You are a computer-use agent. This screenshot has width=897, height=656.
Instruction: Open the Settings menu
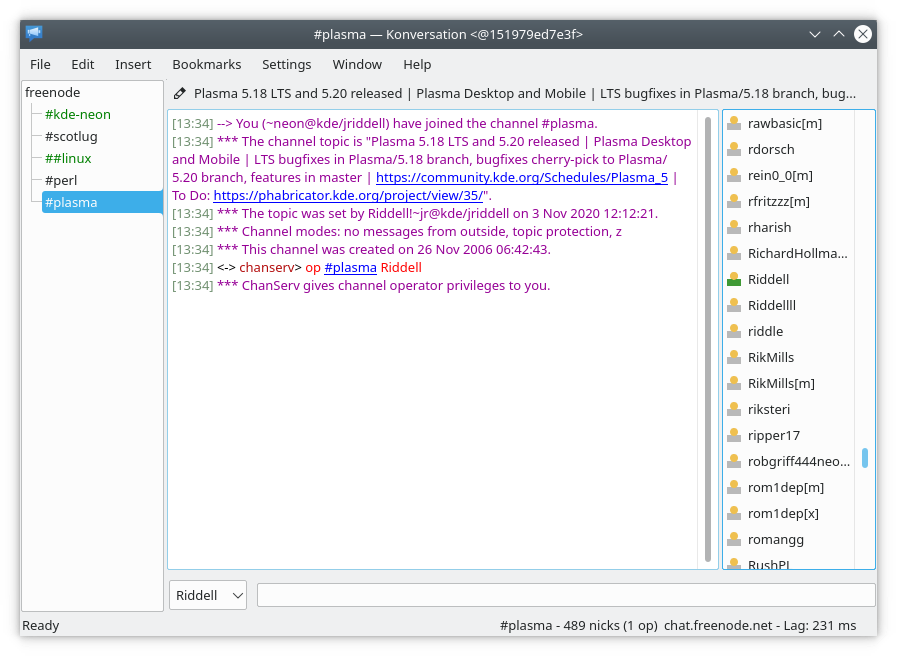point(286,64)
